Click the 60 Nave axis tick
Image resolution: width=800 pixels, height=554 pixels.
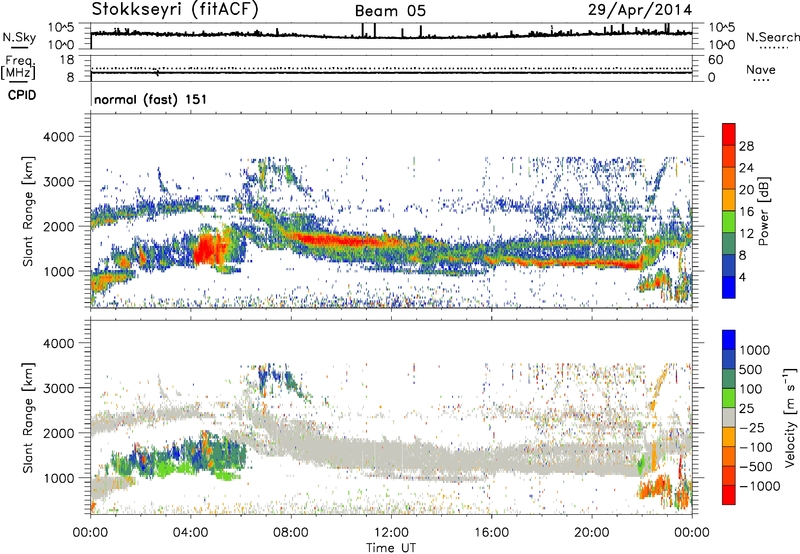coord(715,59)
